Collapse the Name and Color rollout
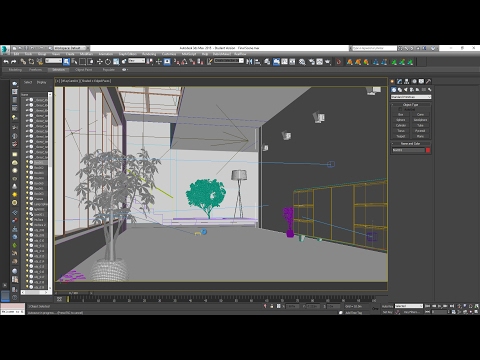 click(x=411, y=144)
